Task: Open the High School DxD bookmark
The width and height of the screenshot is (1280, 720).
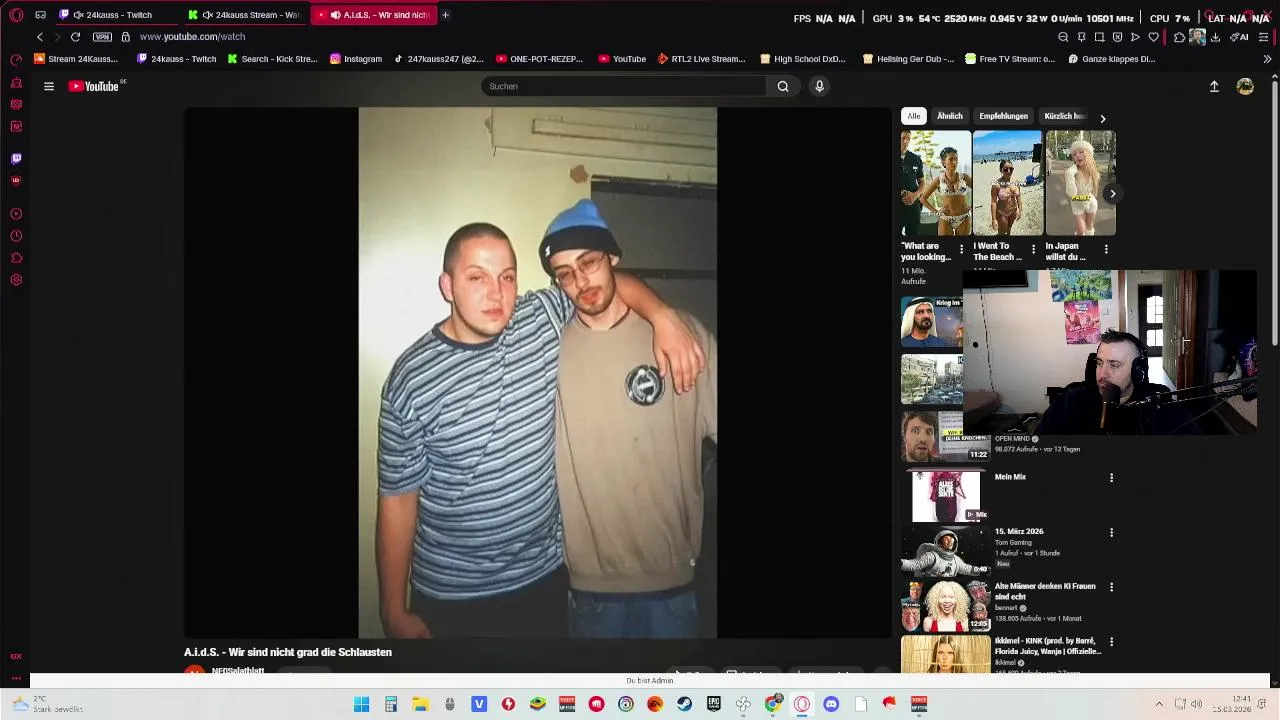Action: coord(803,59)
